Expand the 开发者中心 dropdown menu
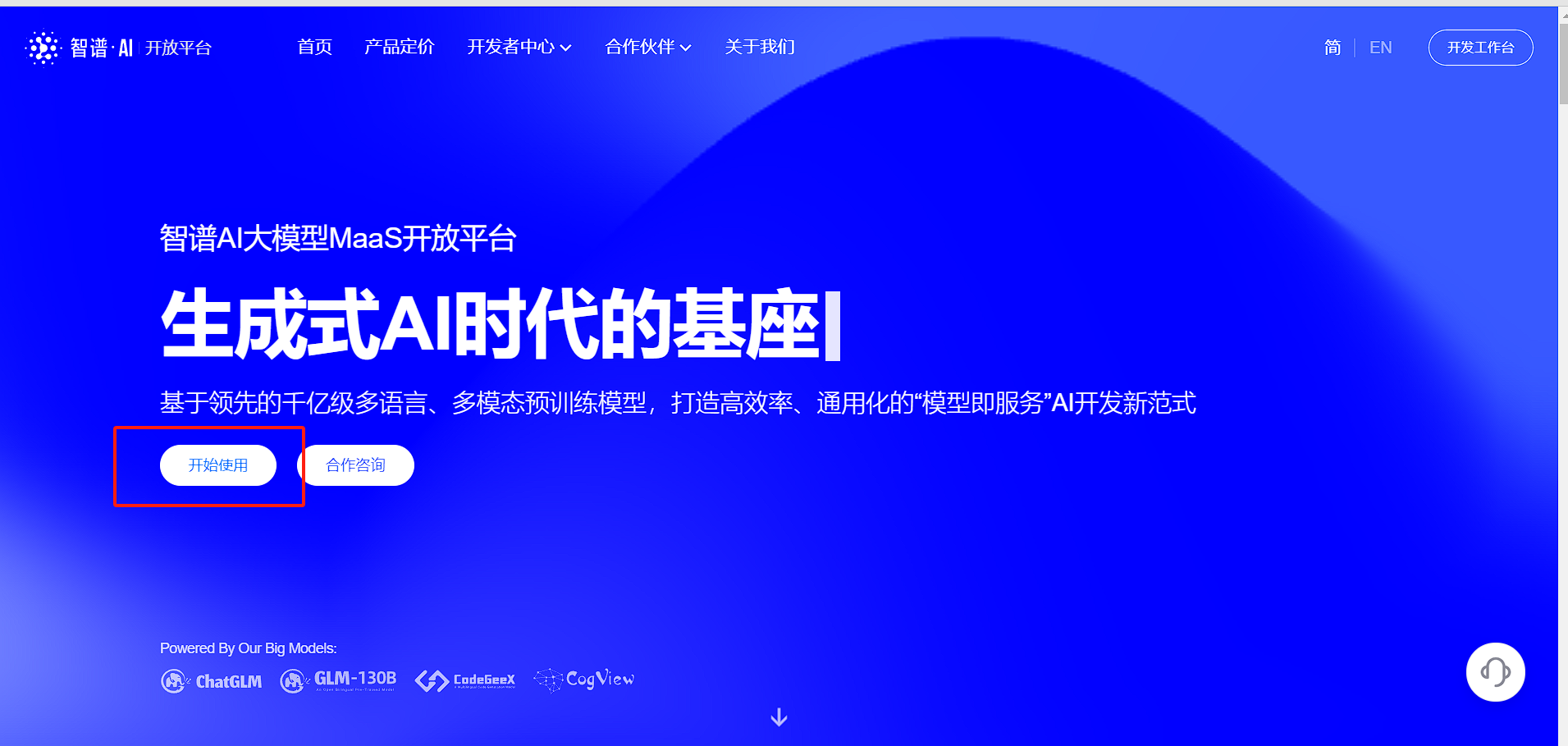Viewport: 1568px width, 746px height. coord(519,47)
